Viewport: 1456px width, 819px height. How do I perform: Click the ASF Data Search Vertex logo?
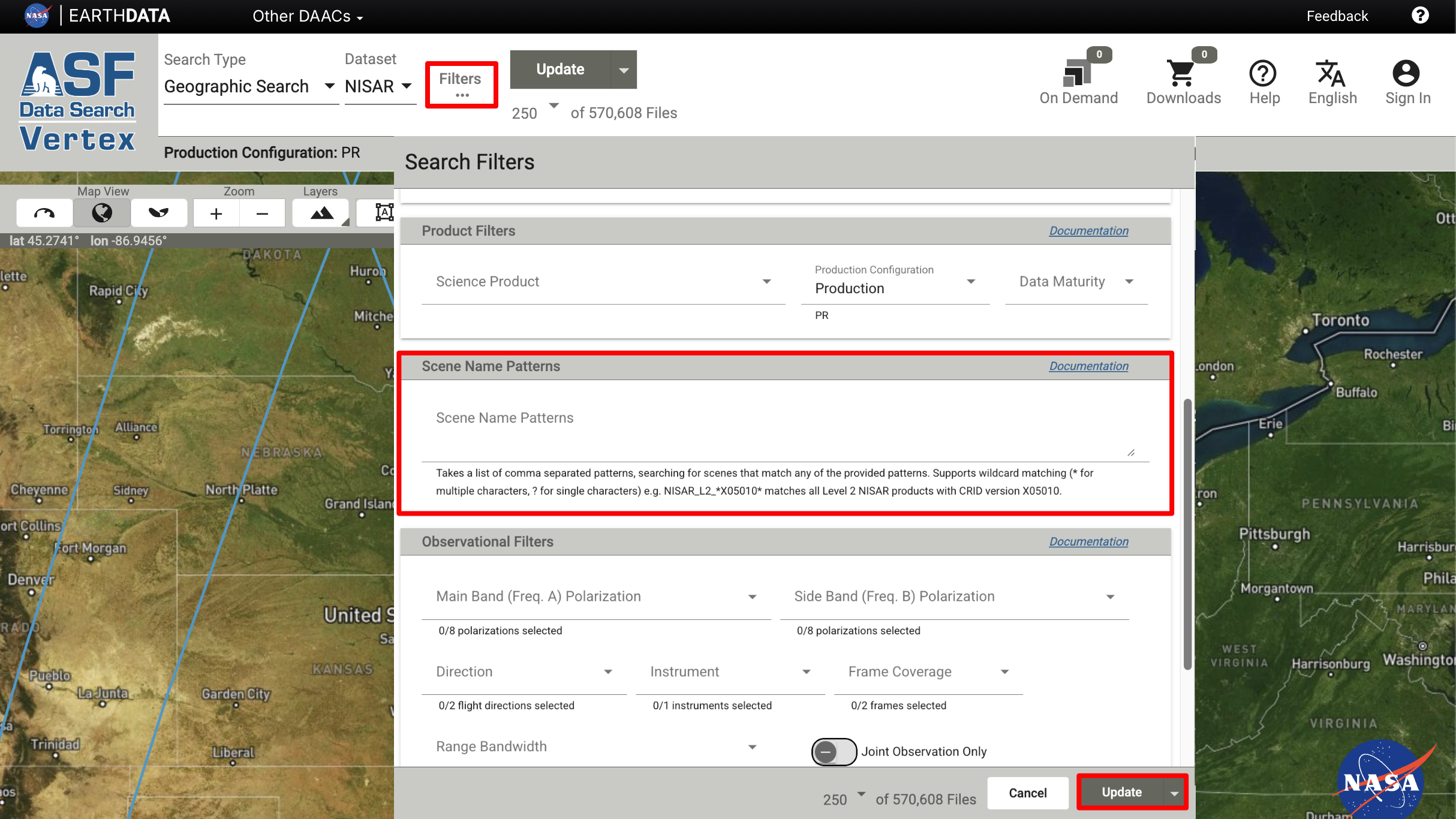tap(77, 101)
